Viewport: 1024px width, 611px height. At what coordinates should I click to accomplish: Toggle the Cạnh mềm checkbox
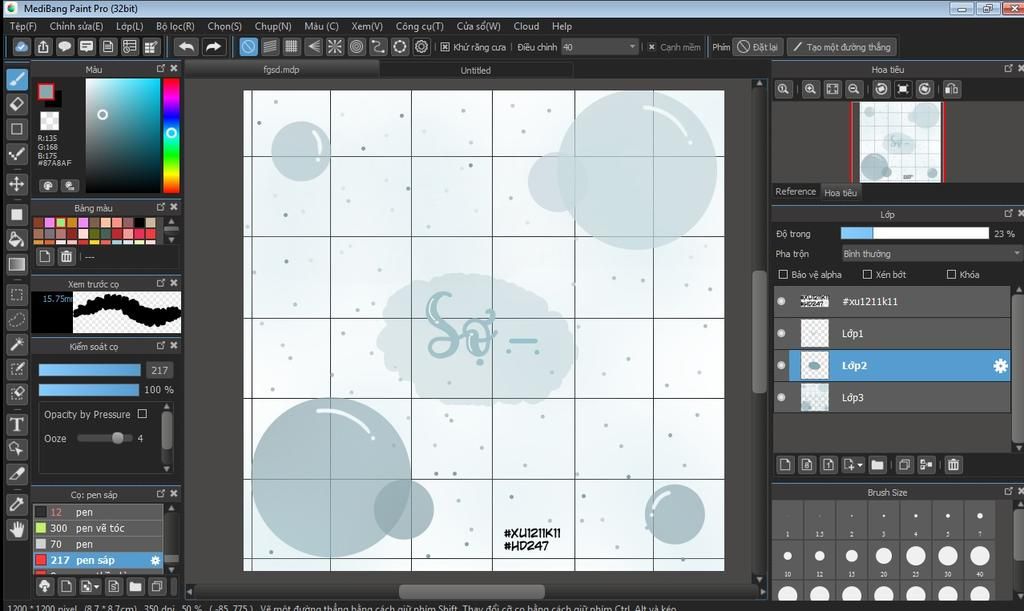tap(652, 47)
